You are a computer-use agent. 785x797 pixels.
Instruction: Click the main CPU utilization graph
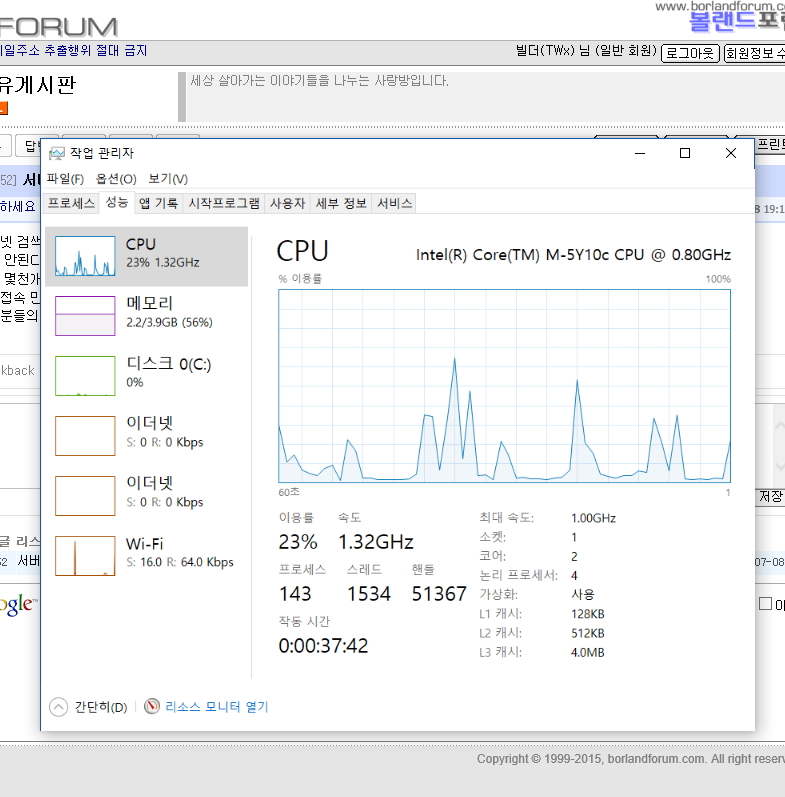click(504, 385)
